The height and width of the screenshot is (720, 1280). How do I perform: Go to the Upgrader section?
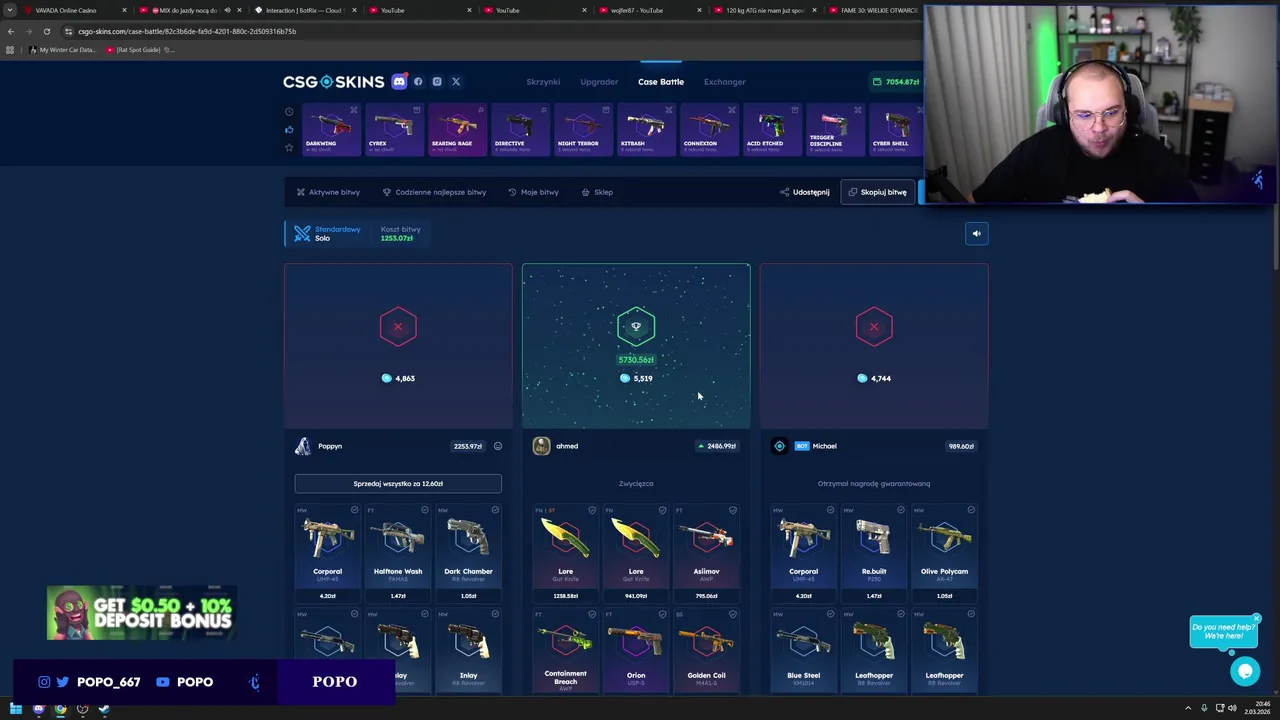[x=599, y=82]
